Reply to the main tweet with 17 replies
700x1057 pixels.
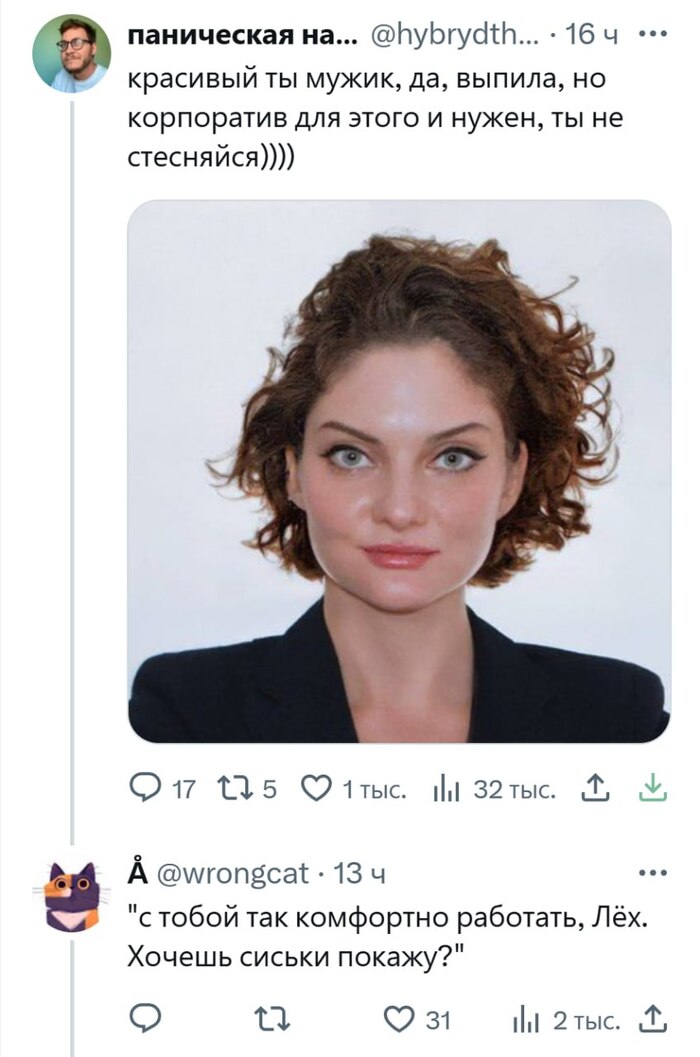[146, 790]
